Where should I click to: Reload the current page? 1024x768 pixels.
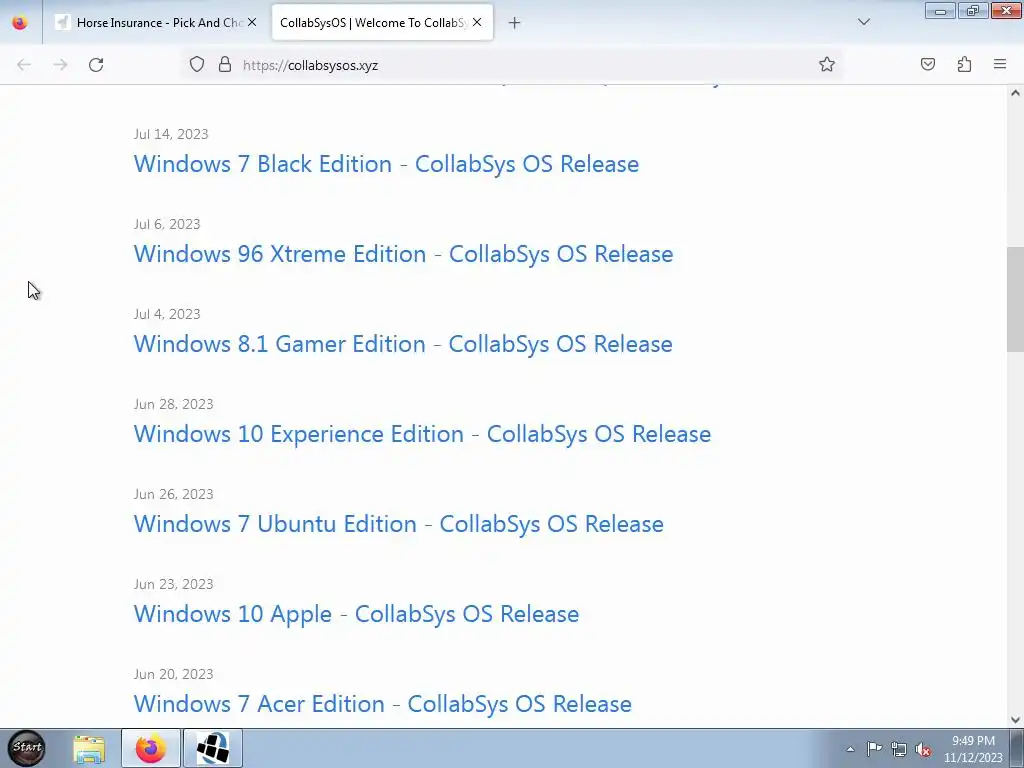pyautogui.click(x=96, y=65)
